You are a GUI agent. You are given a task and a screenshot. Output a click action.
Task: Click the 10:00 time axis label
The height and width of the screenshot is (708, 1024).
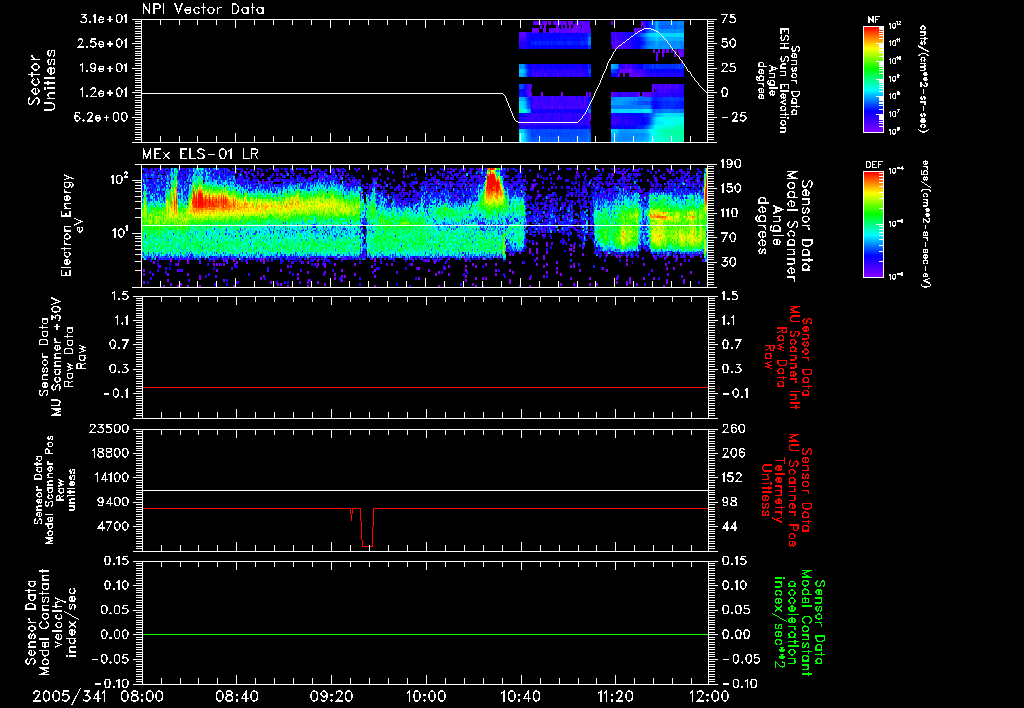tap(426, 696)
